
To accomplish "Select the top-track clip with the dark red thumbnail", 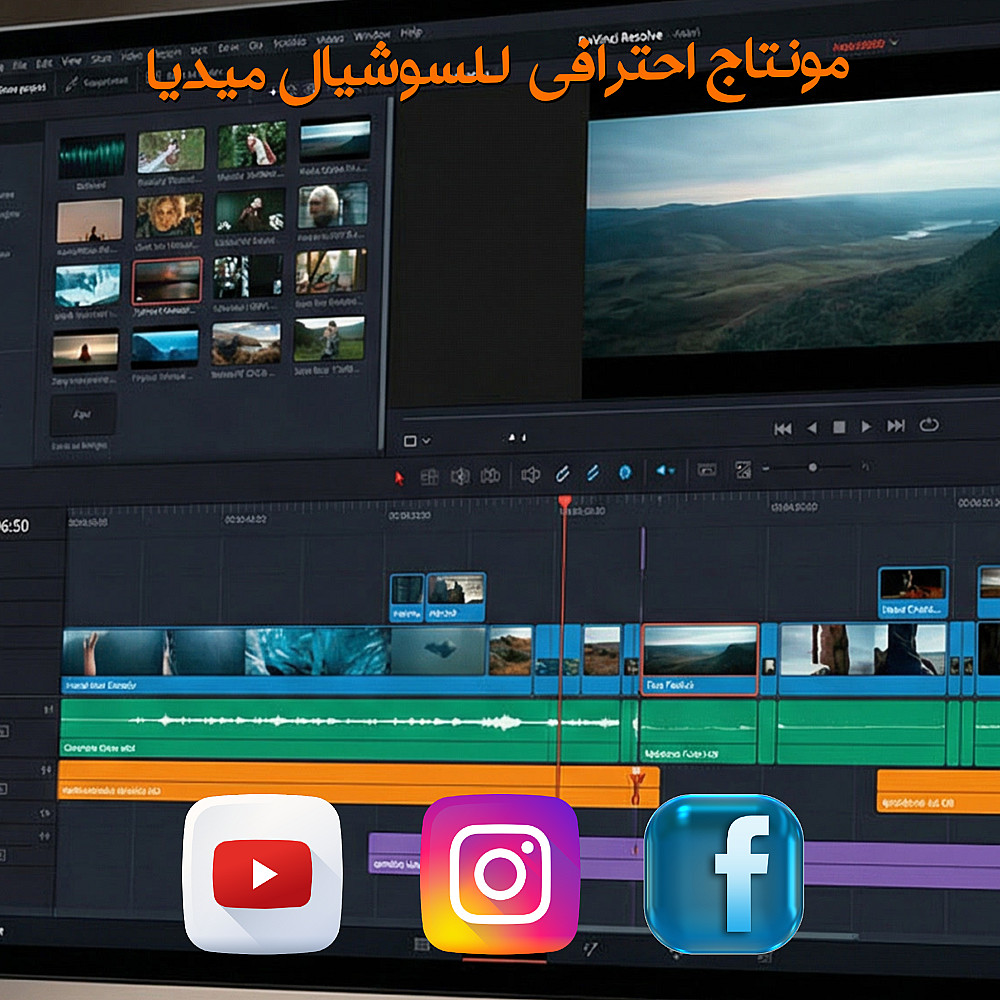I will tap(913, 592).
